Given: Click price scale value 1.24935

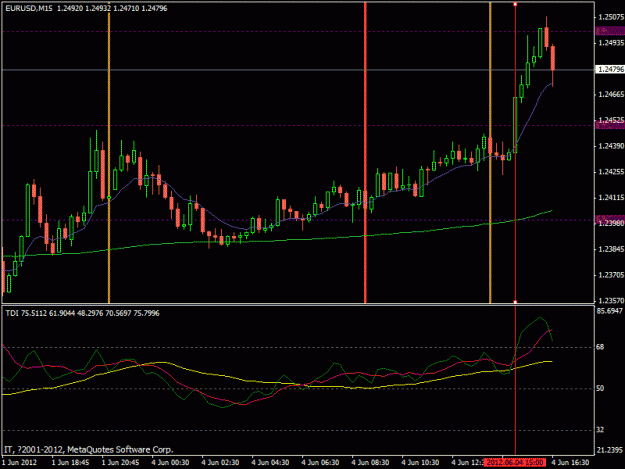Looking at the screenshot, I should 611,43.
